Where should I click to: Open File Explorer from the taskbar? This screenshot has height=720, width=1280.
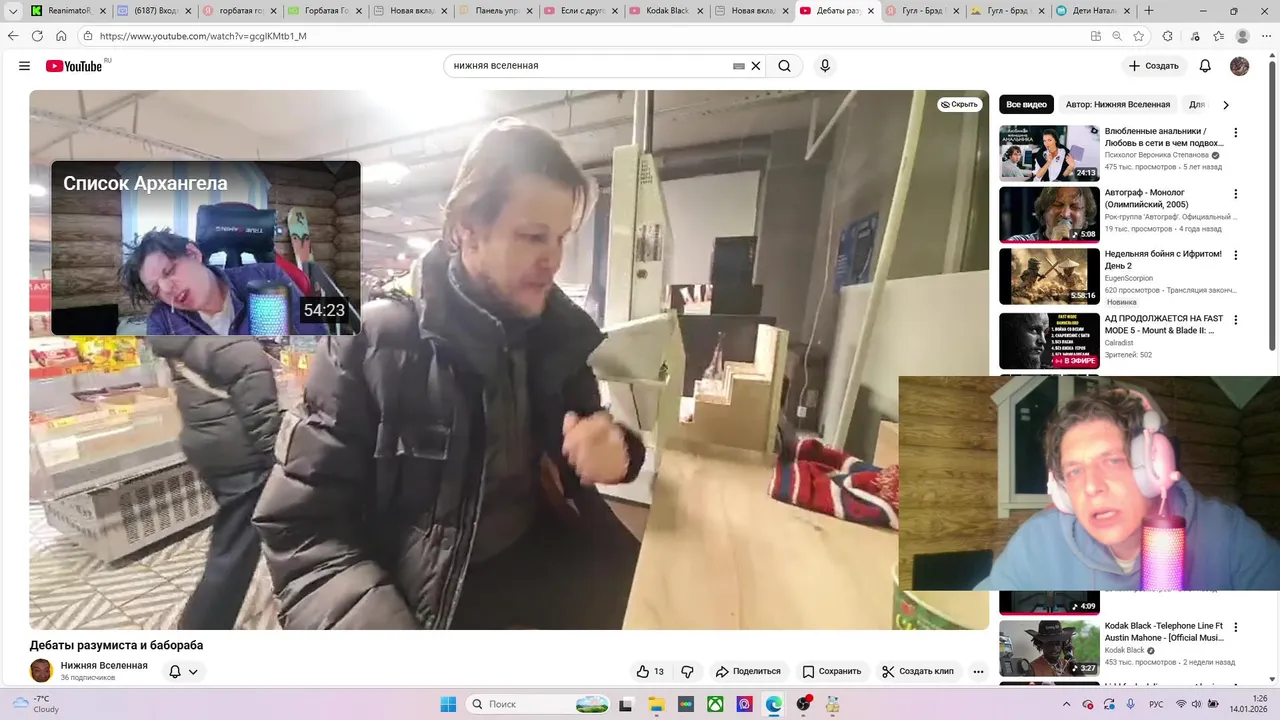657,704
